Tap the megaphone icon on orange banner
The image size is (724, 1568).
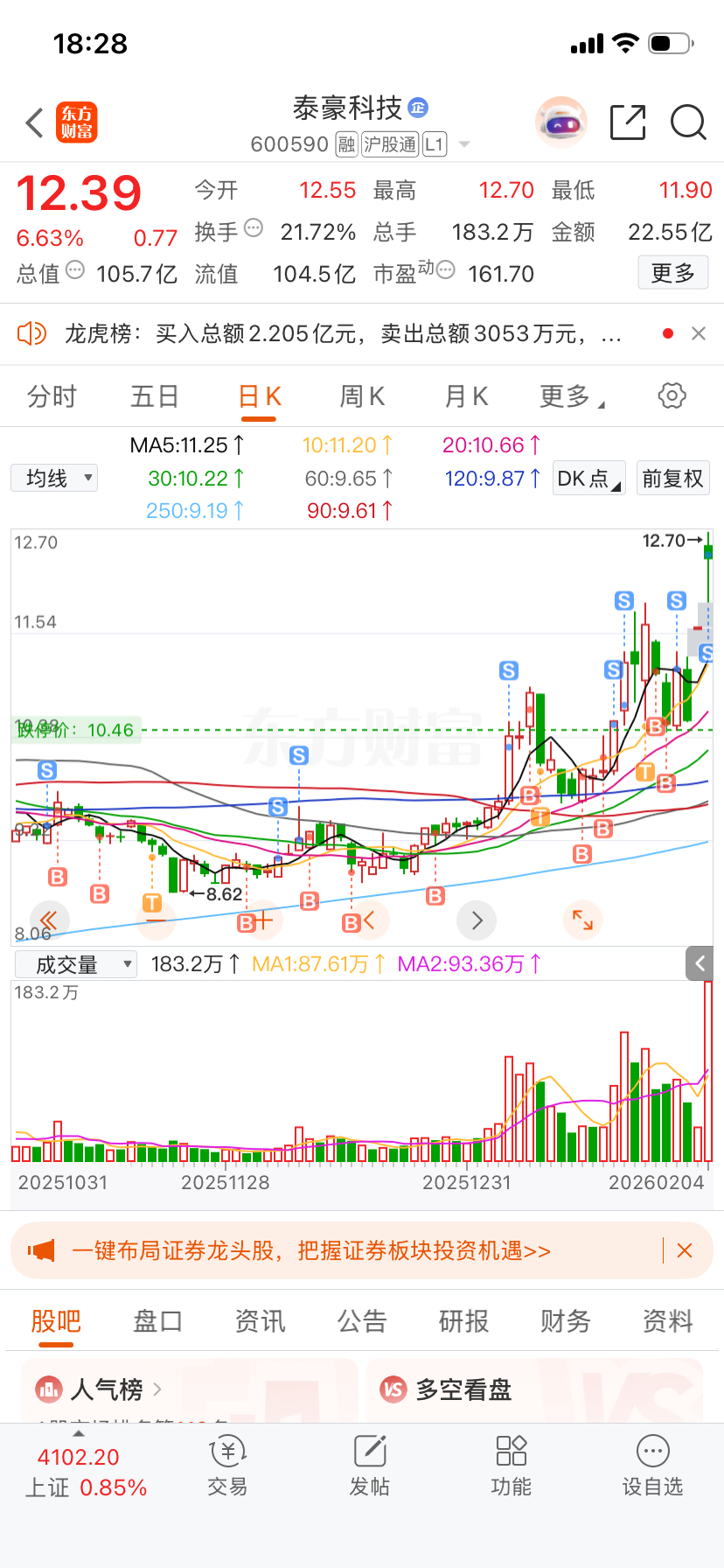[x=41, y=1250]
